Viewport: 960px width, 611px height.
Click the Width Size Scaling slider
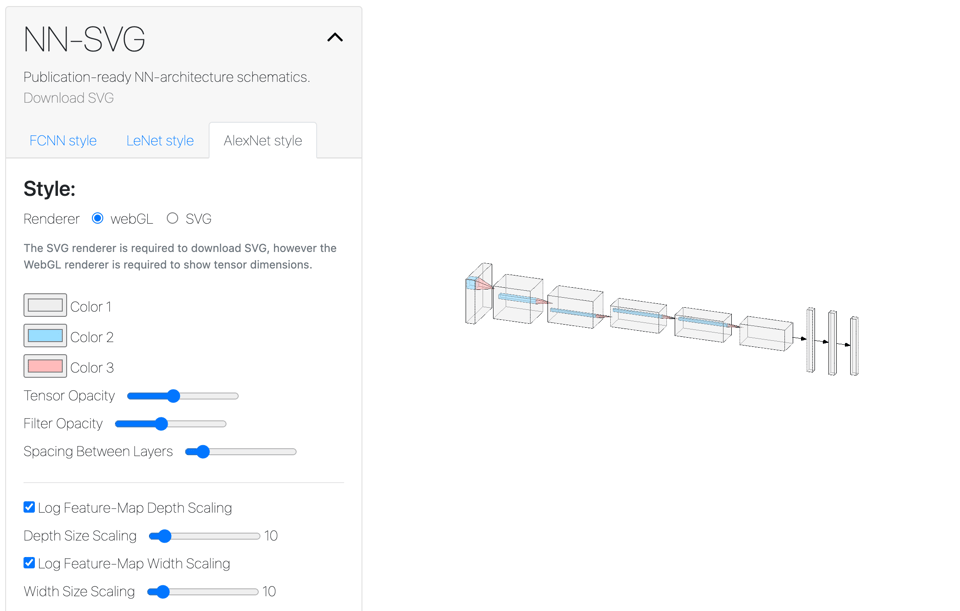tap(203, 592)
